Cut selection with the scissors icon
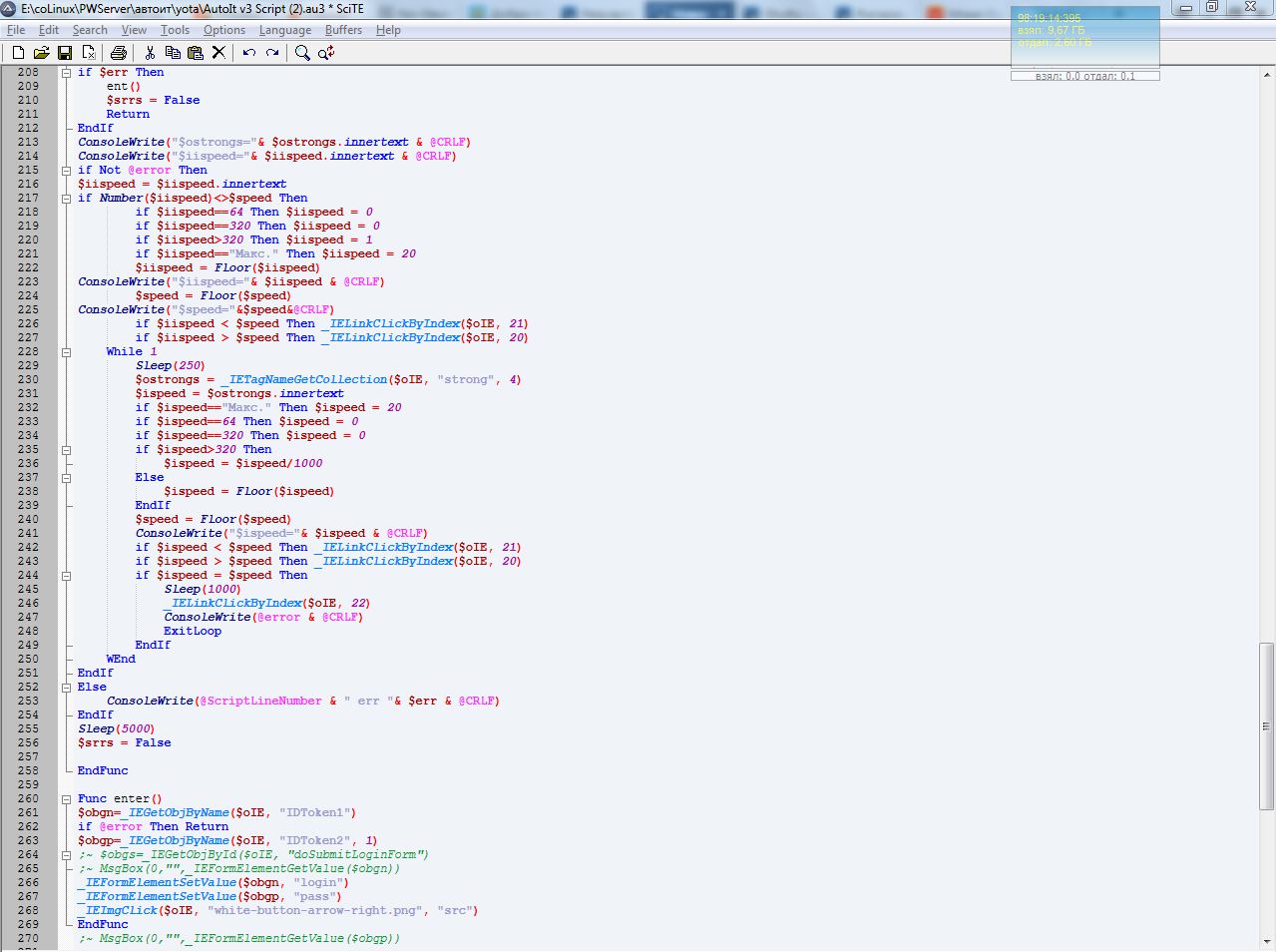Image resolution: width=1276 pixels, height=952 pixels. [150, 53]
